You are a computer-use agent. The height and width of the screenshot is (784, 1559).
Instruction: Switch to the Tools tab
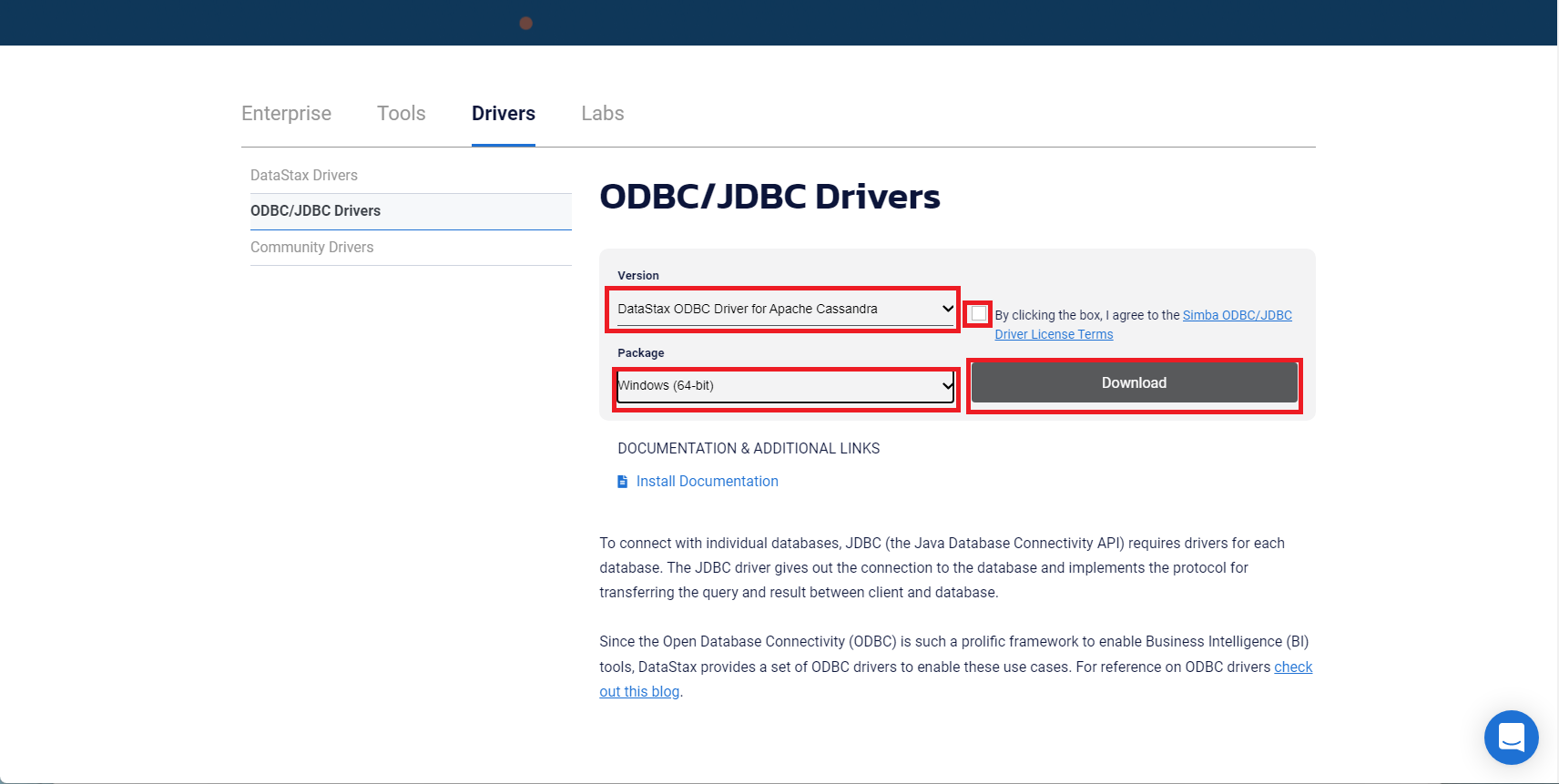coord(402,113)
